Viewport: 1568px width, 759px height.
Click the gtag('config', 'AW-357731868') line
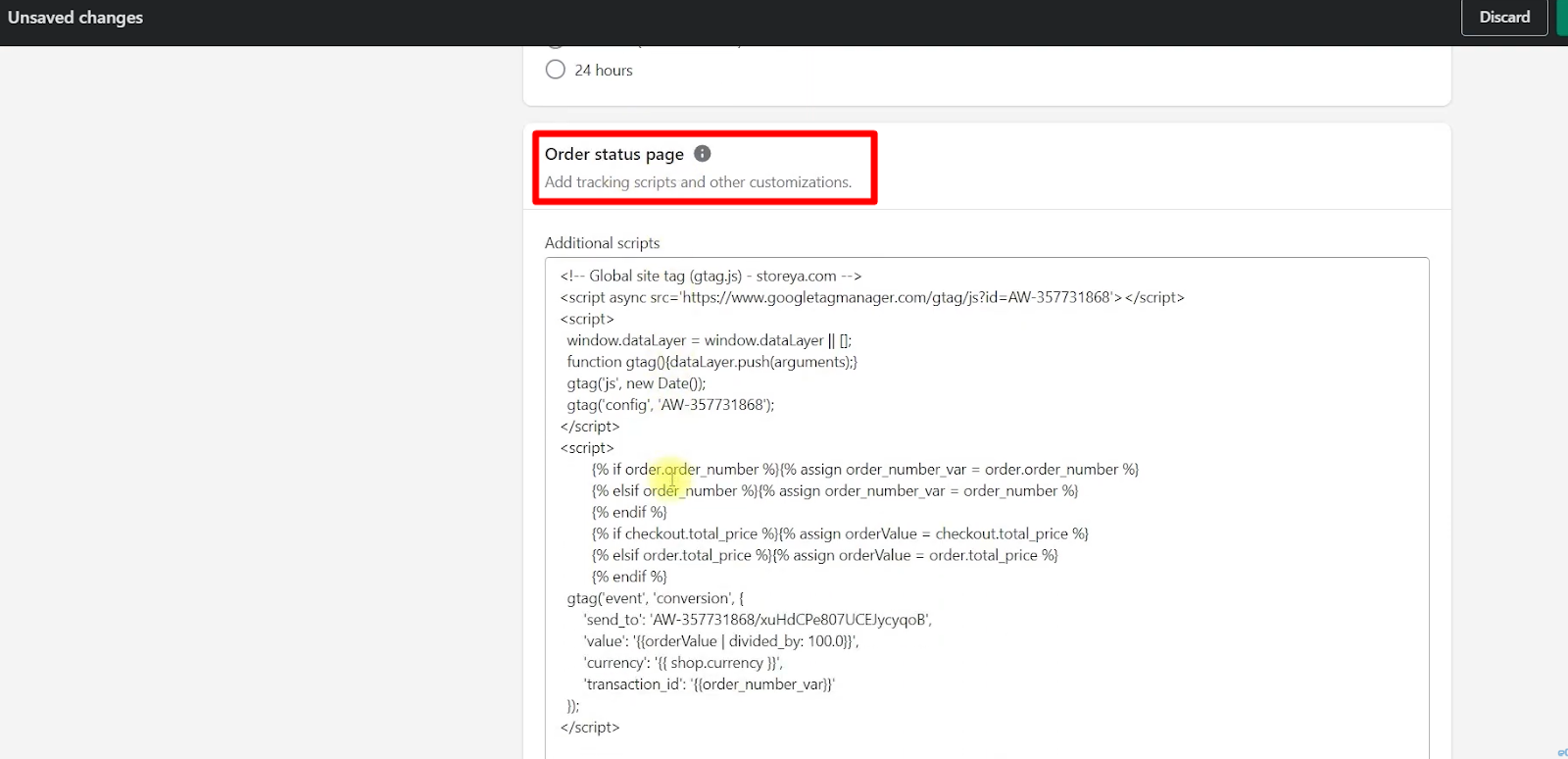[670, 405]
